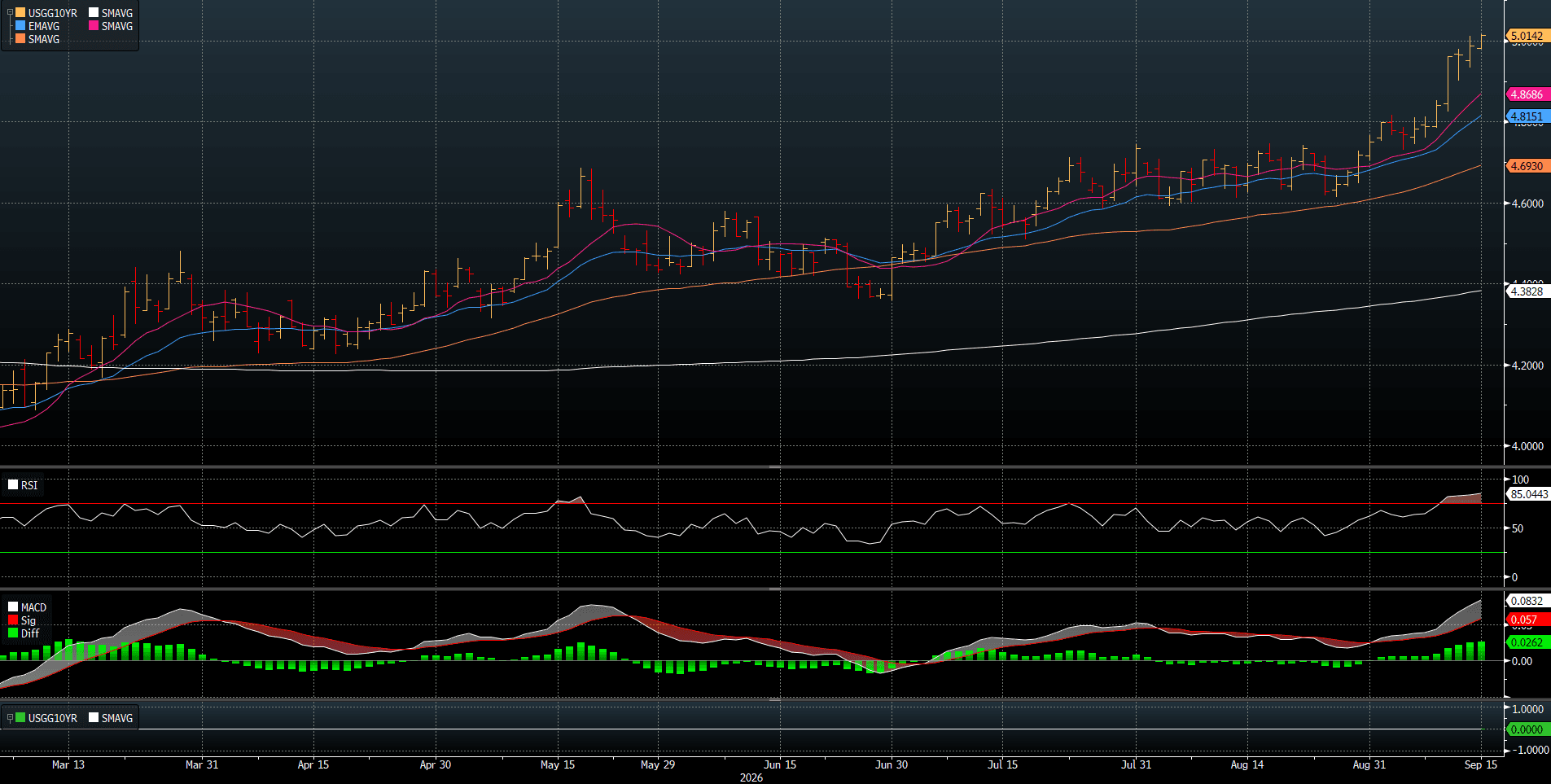Screen dimensions: 1551x784
Task: Select the USGG10YR label in the top legend
Action: pos(53,13)
